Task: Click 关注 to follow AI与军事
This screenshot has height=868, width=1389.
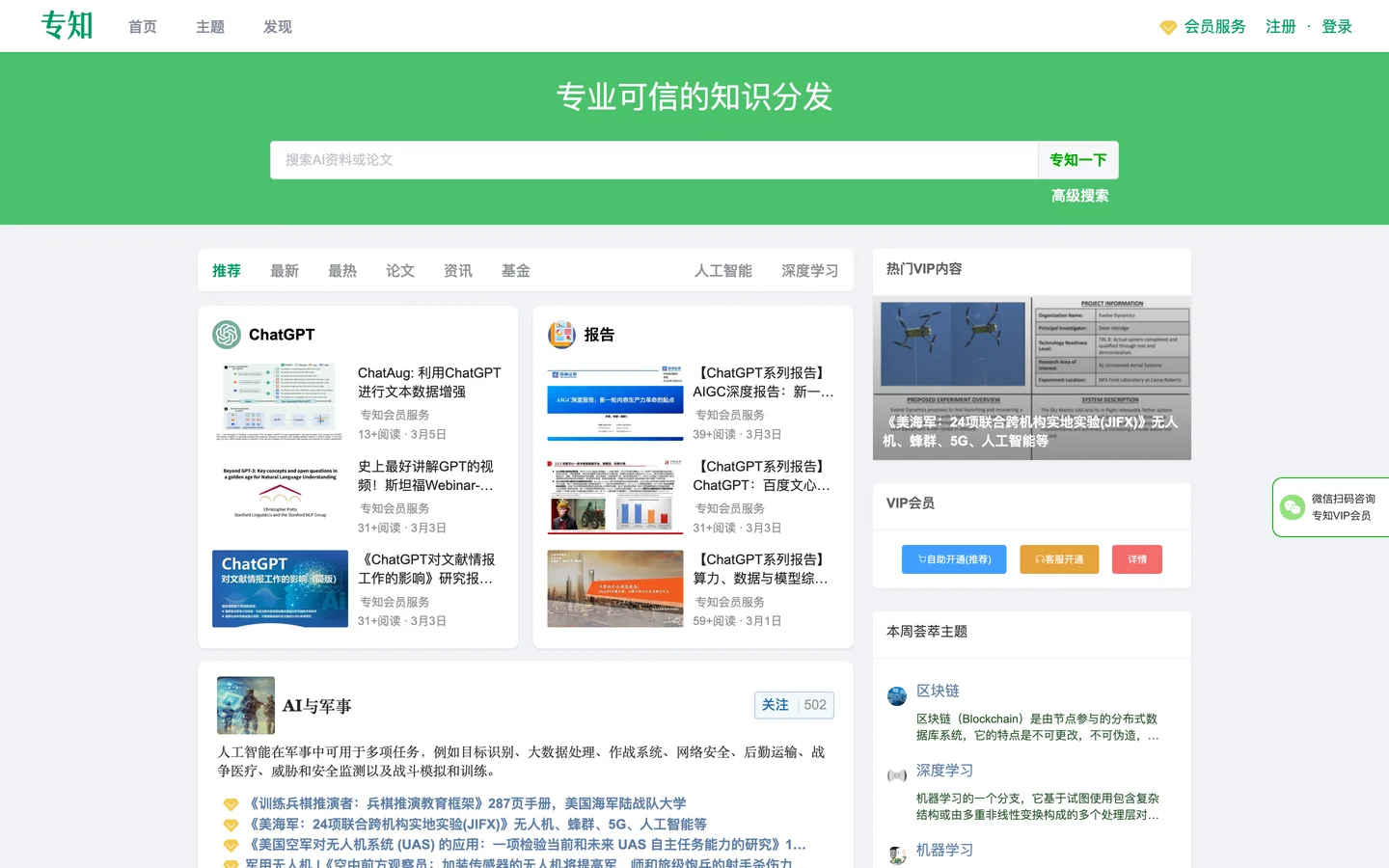Action: pyautogui.click(x=776, y=705)
